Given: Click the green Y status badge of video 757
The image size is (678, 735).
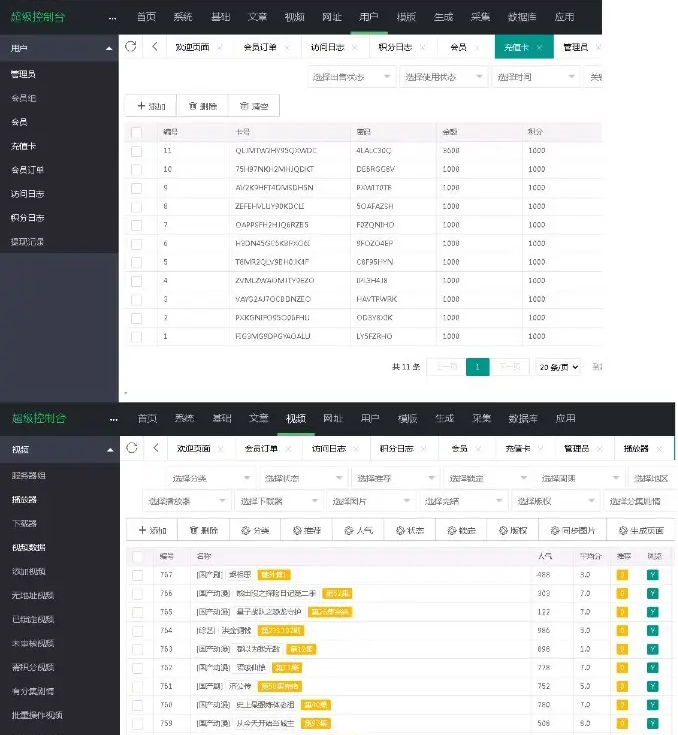Looking at the screenshot, I should point(652,575).
